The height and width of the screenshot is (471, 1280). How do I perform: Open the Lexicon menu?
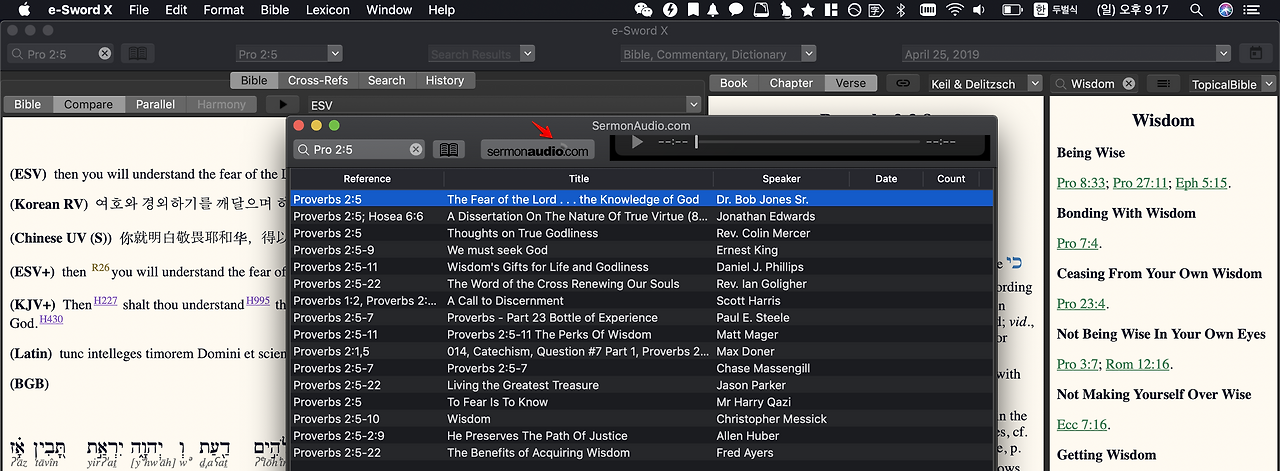coord(327,9)
